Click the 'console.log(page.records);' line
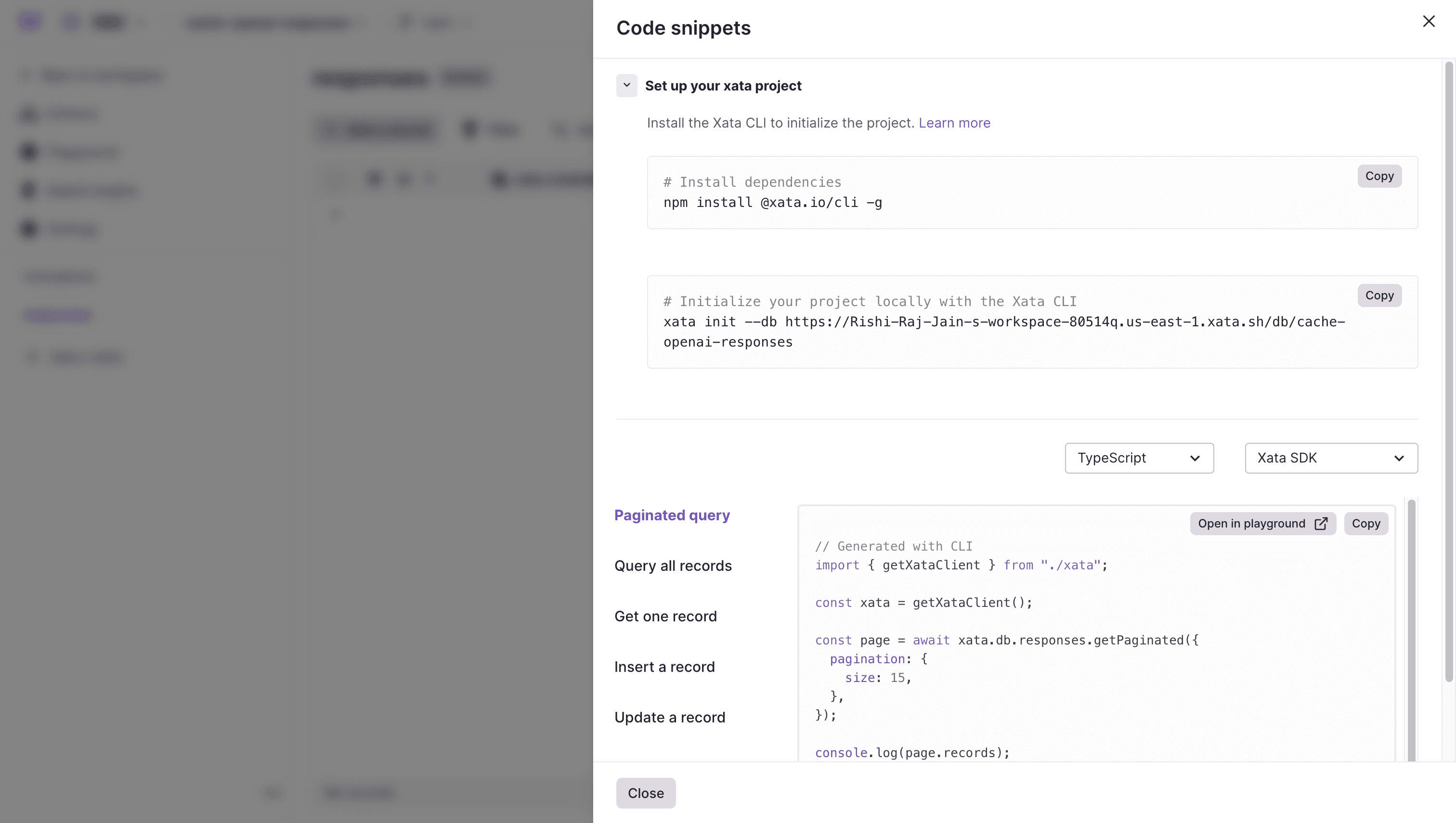This screenshot has height=823, width=1456. click(x=912, y=752)
